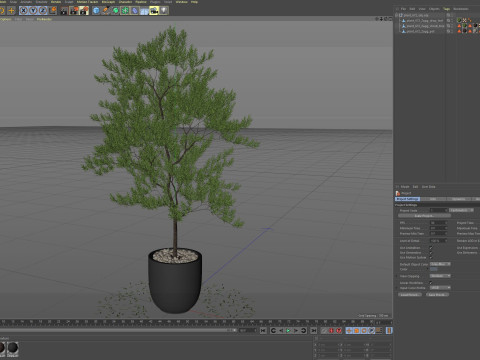Click green leaf texture tag, first child
This screenshot has height=360, width=480.
459,20
